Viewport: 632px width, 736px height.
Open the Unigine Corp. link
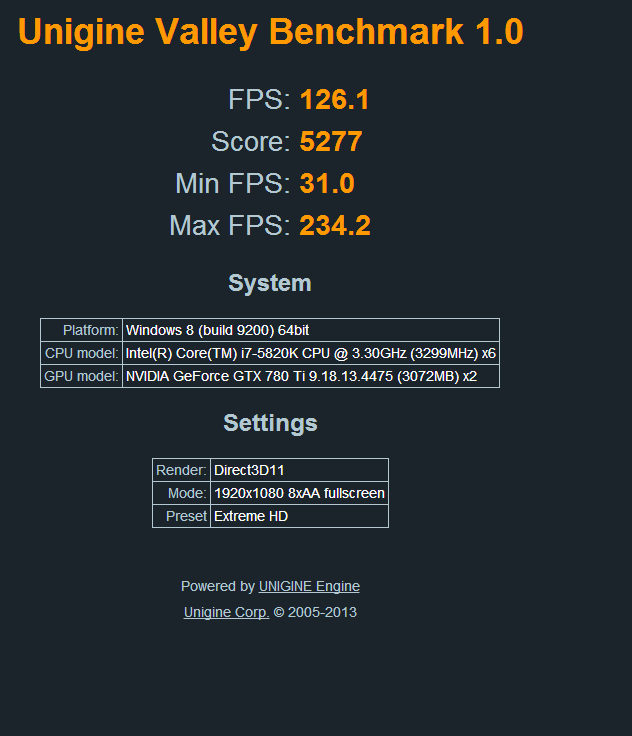click(226, 612)
